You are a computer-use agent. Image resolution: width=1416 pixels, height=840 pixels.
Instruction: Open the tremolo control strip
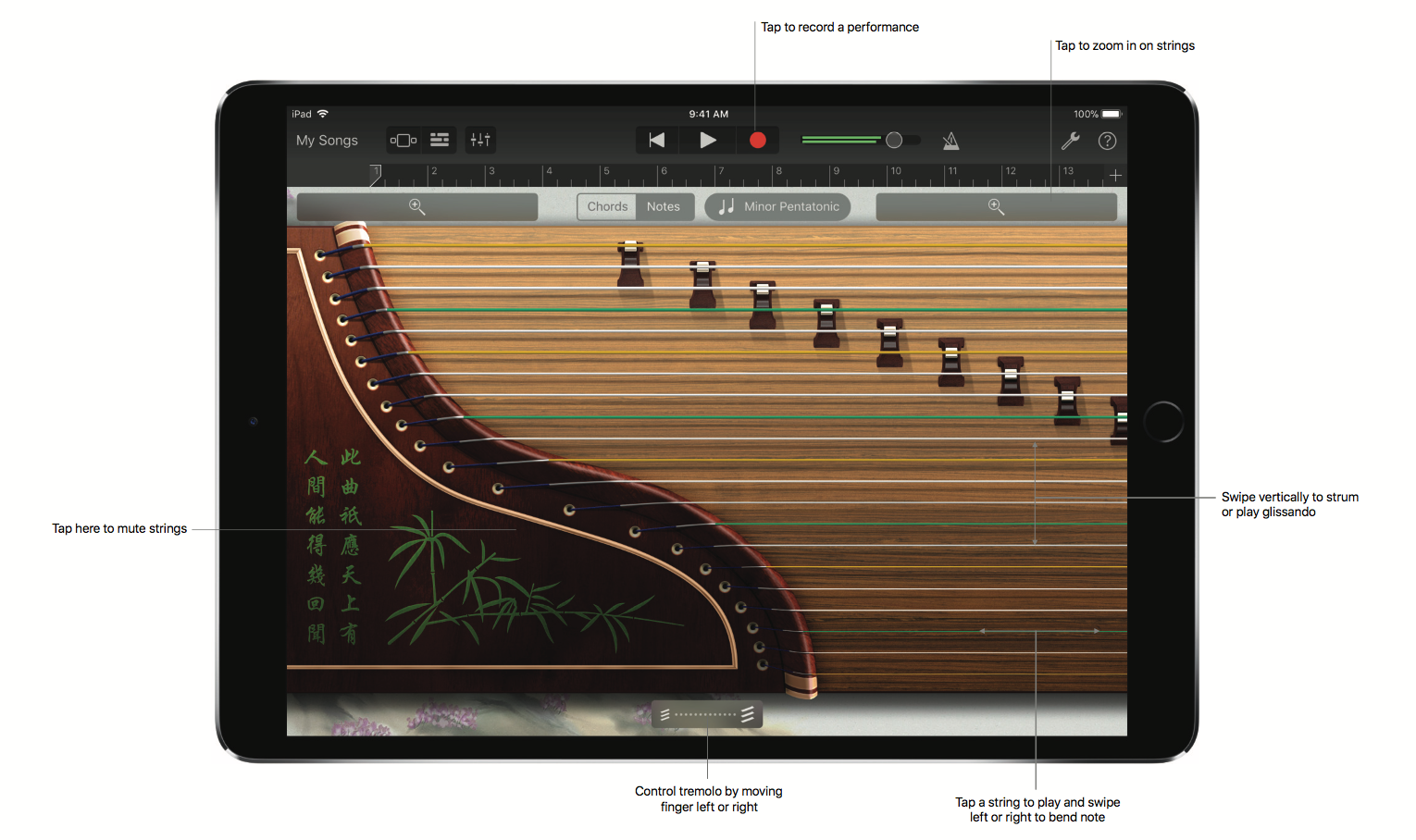click(x=707, y=713)
